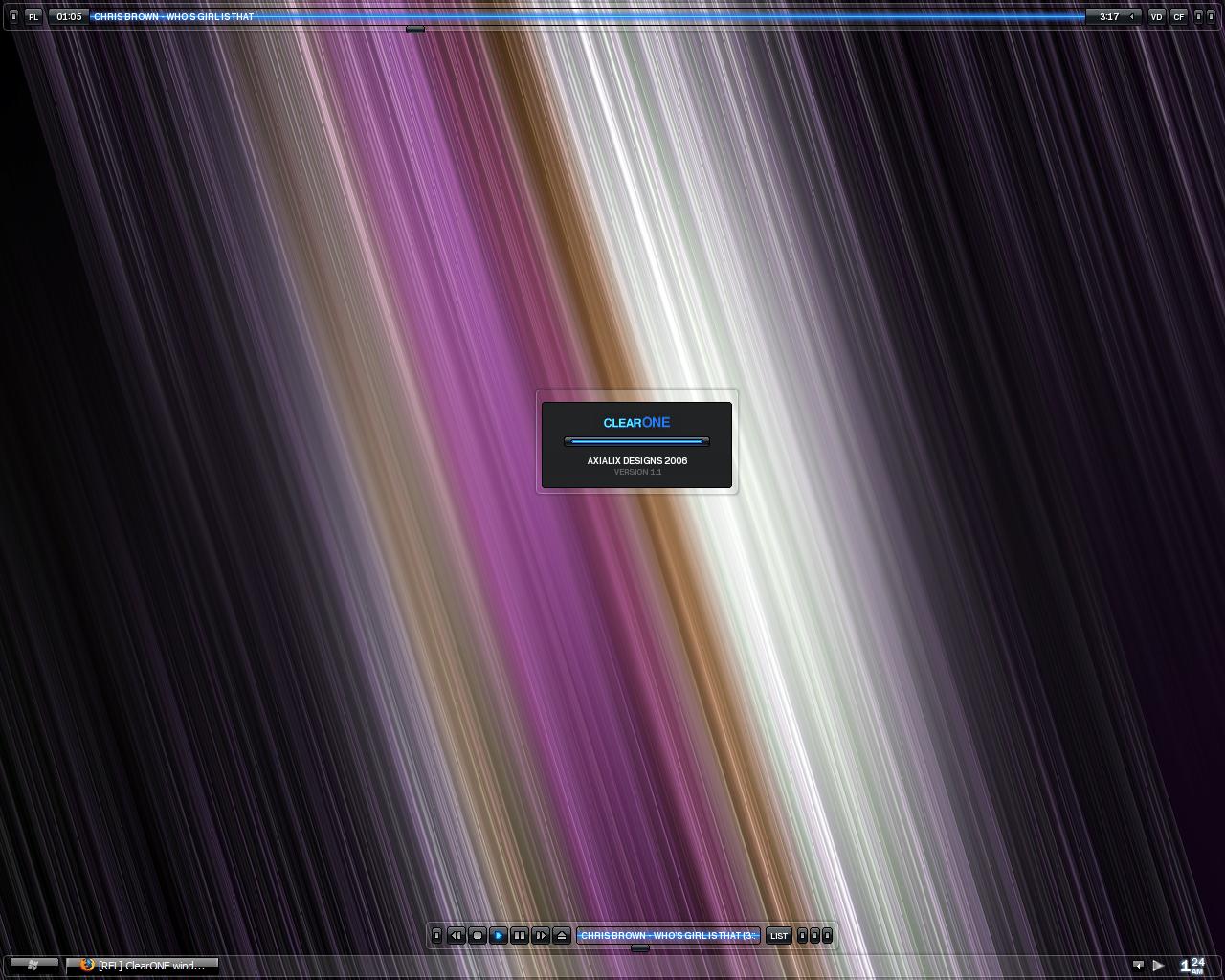Open the Windows Start menu
The width and height of the screenshot is (1225, 980).
33,965
